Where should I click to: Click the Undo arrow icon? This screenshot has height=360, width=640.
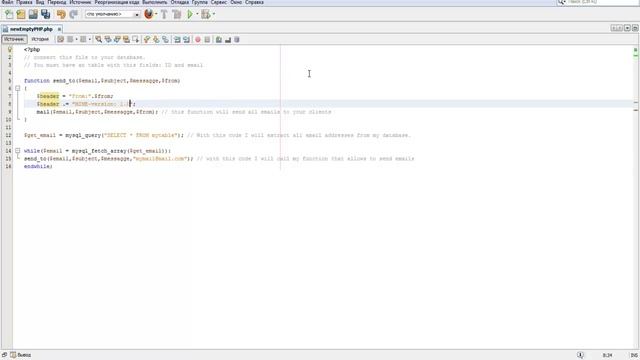[x=61, y=14]
